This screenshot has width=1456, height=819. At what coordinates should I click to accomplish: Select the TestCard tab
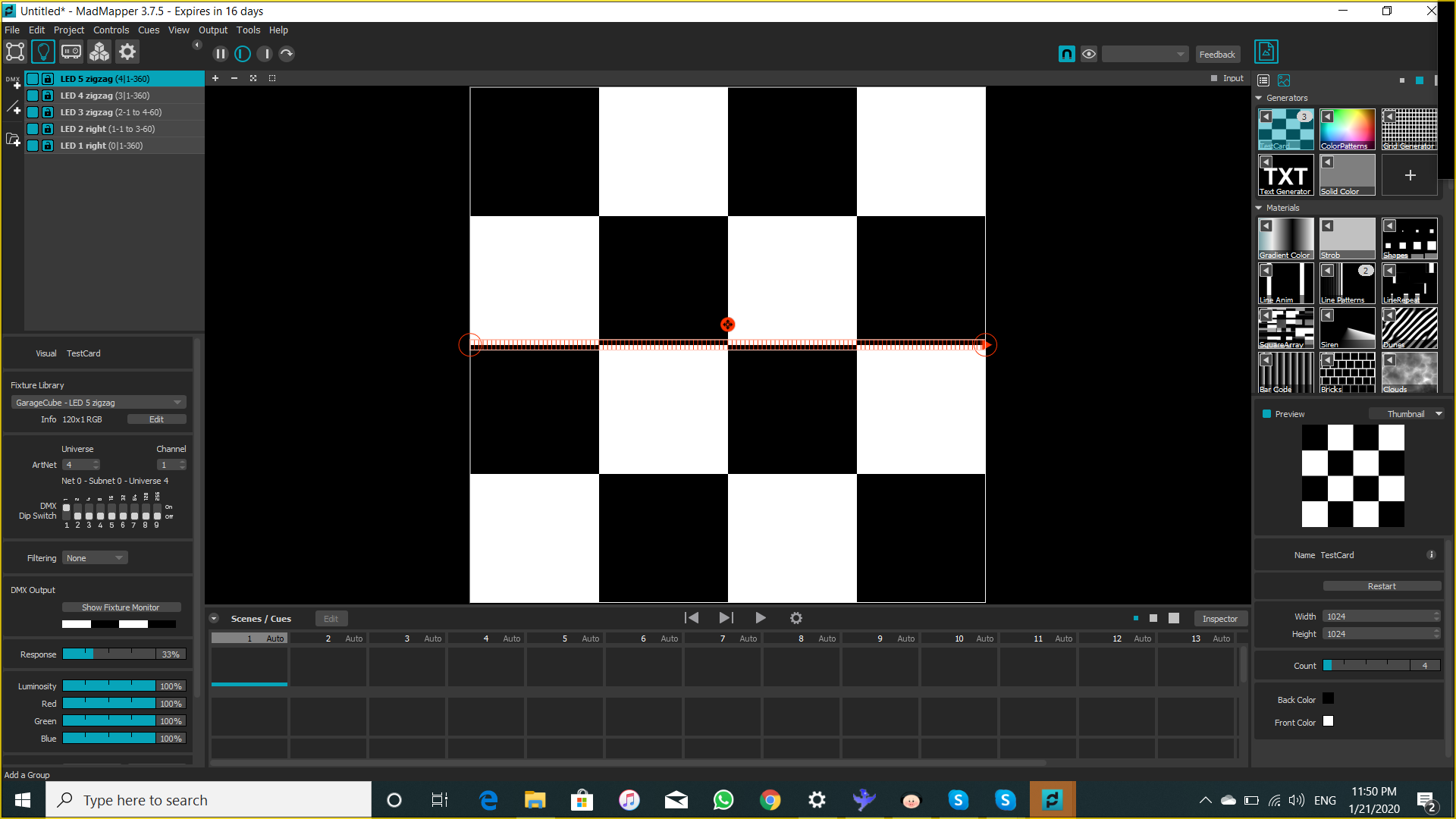click(83, 353)
